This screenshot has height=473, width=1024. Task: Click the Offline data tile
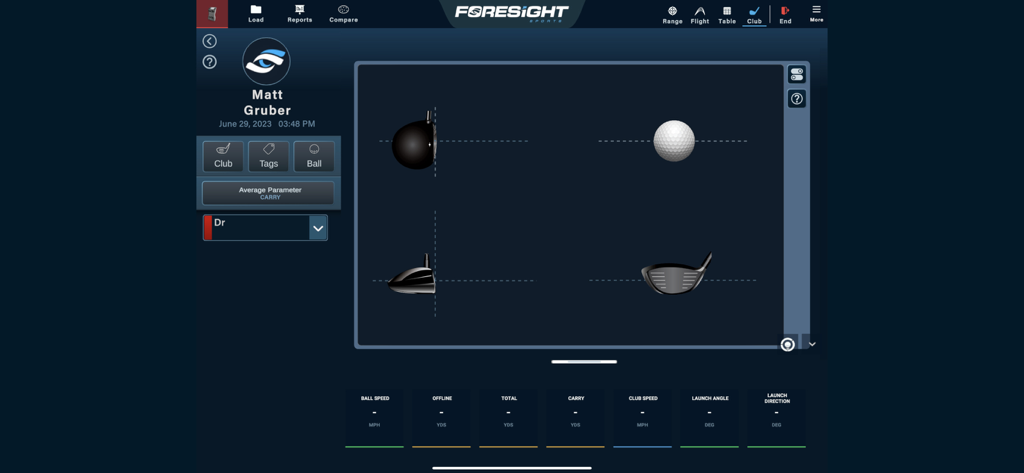[441, 418]
